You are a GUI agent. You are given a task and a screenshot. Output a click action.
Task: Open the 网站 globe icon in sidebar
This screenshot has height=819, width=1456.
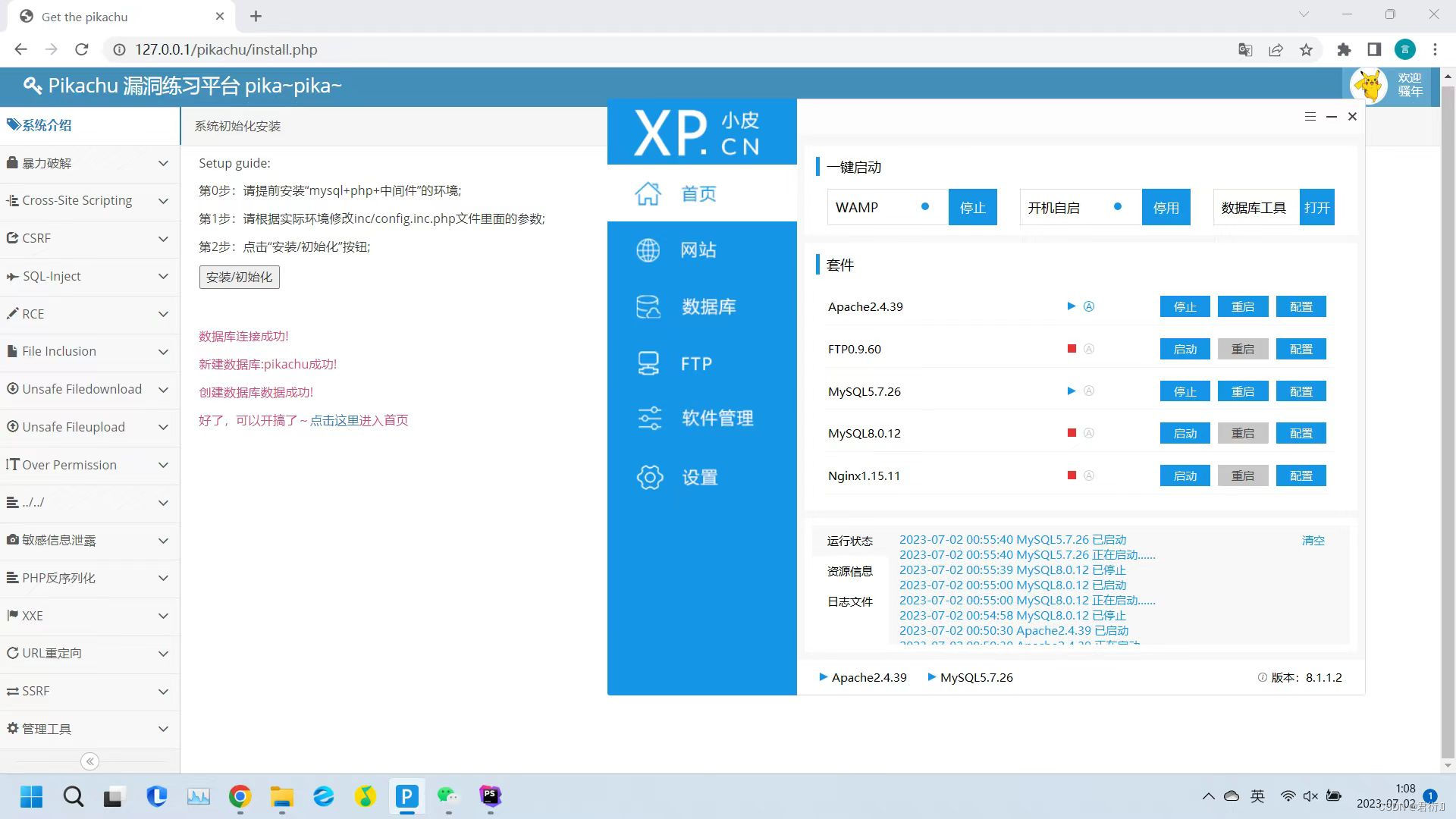pyautogui.click(x=648, y=249)
